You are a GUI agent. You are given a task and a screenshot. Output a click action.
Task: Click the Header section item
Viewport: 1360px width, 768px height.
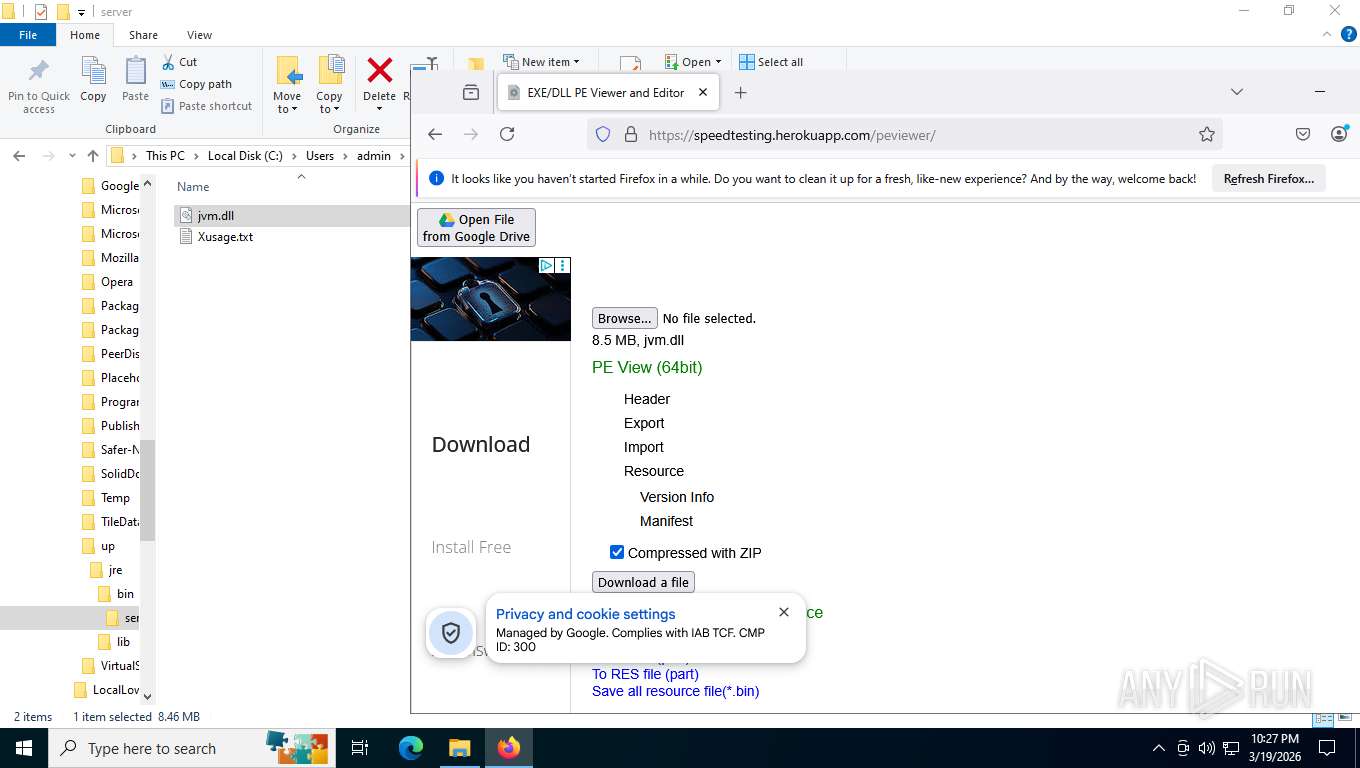tap(647, 399)
